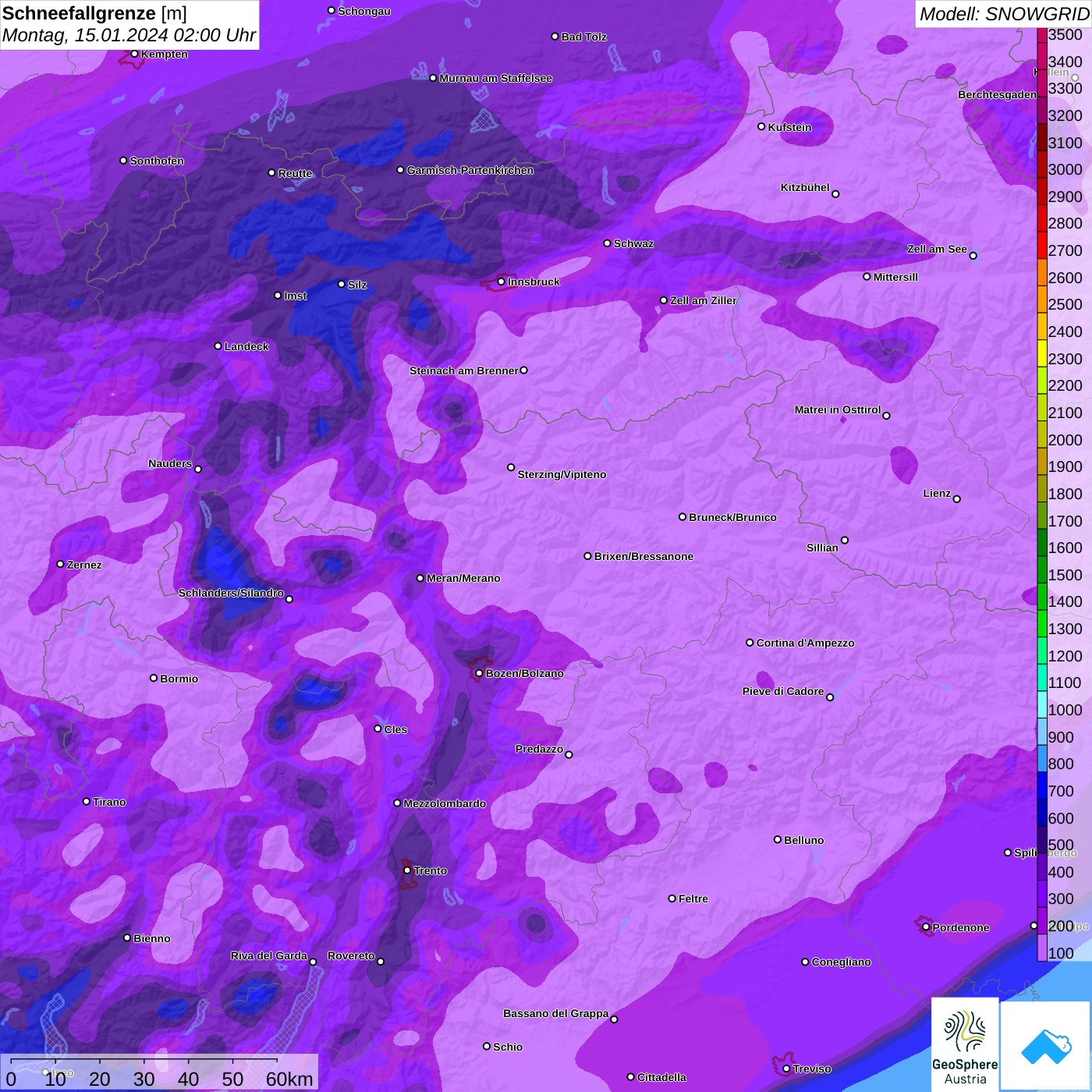Click the Innsbruck city marker dot
1092x1092 pixels.
tap(502, 282)
